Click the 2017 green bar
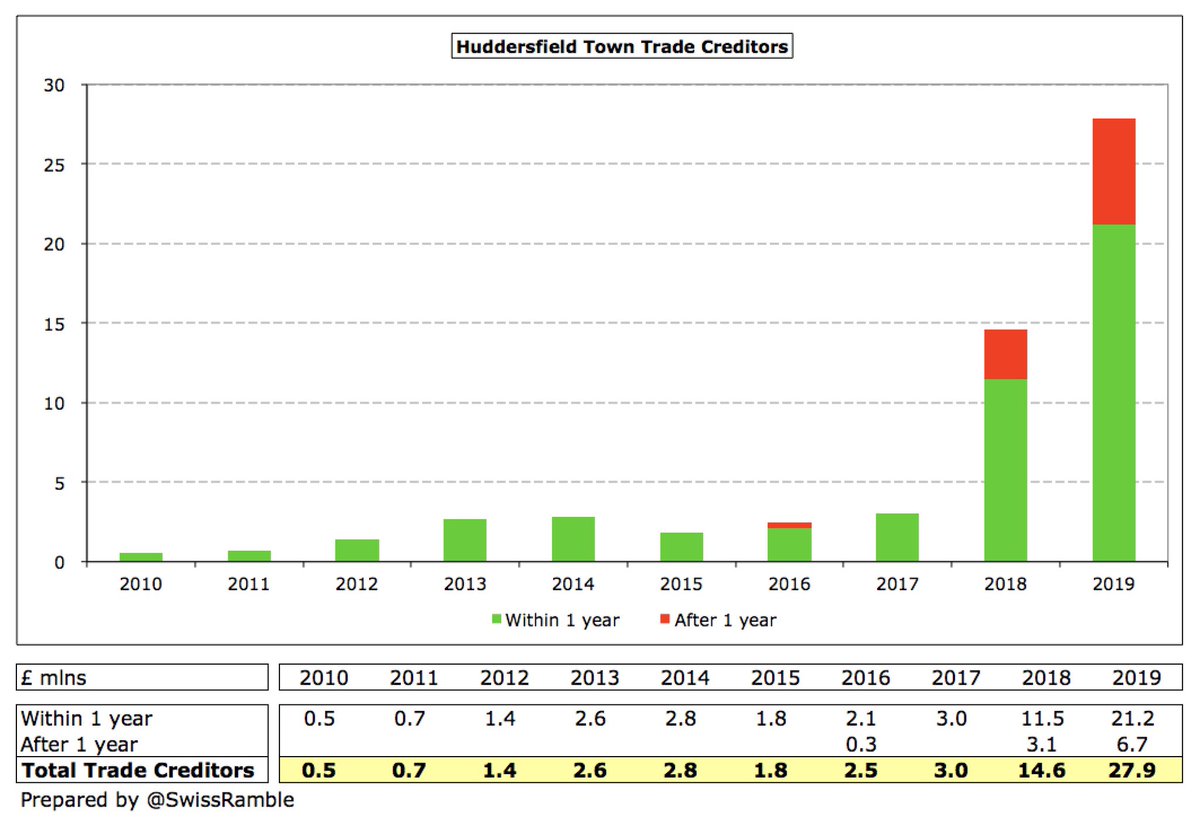This screenshot has height=817, width=1200. [897, 538]
